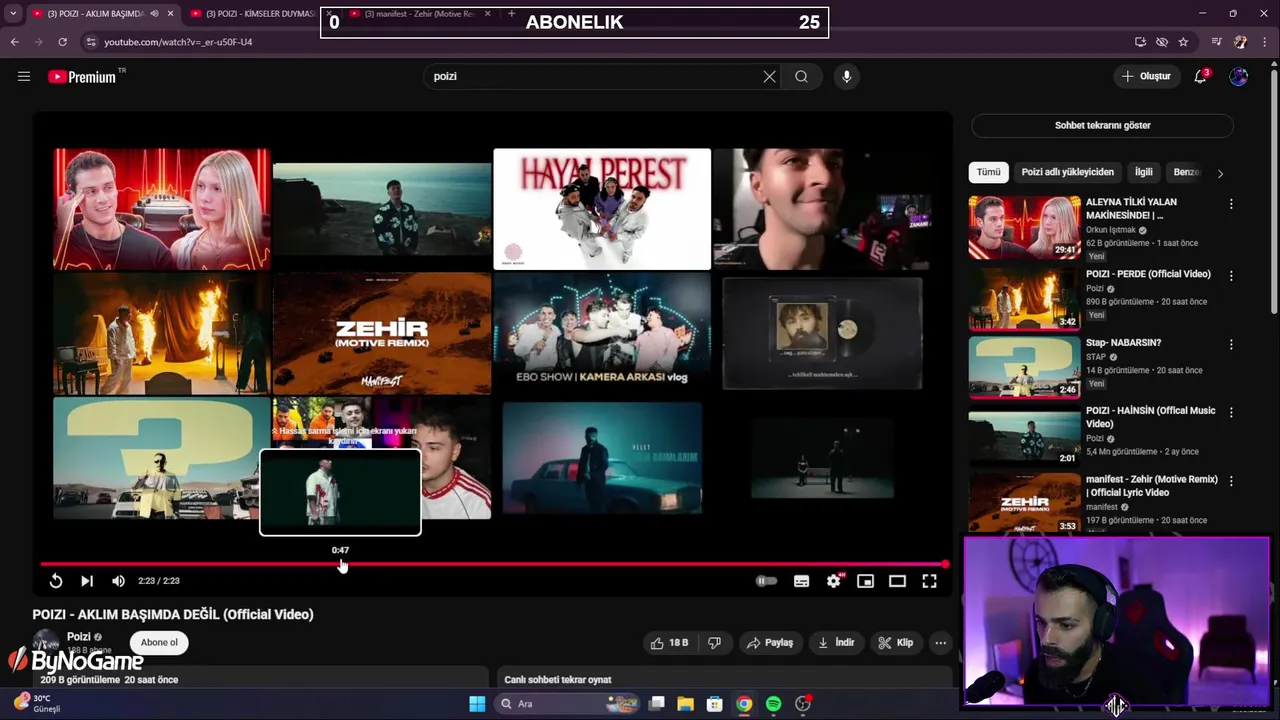
Task: Reload the current page
Action: point(62,42)
